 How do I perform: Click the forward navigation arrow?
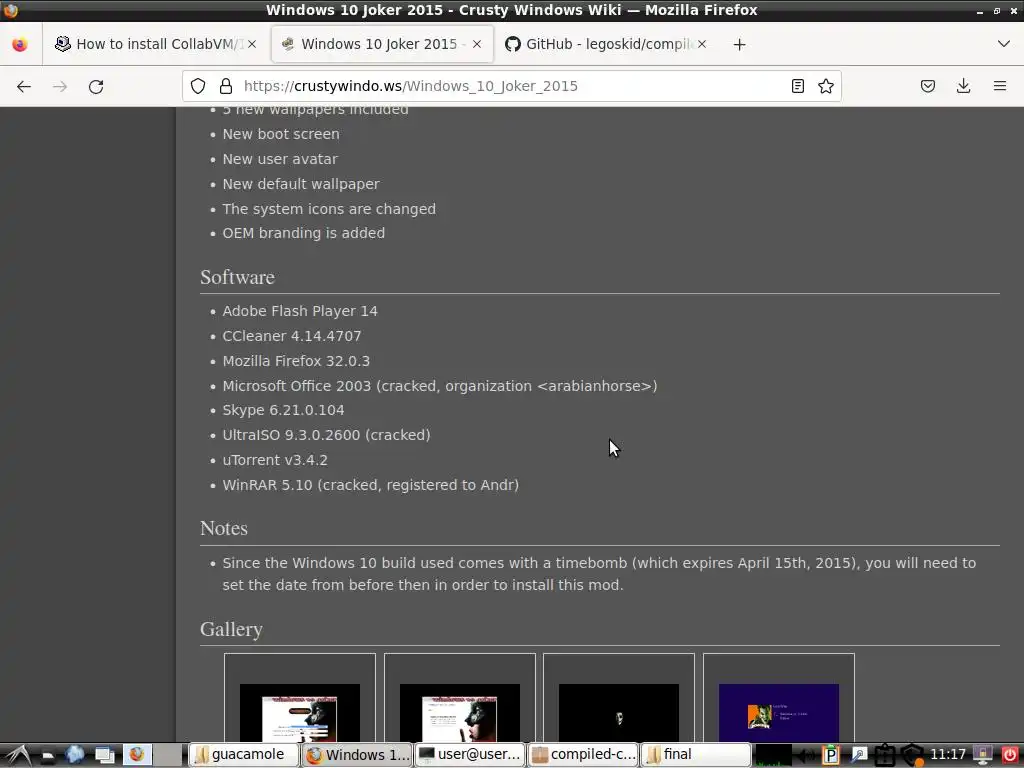tap(60, 86)
